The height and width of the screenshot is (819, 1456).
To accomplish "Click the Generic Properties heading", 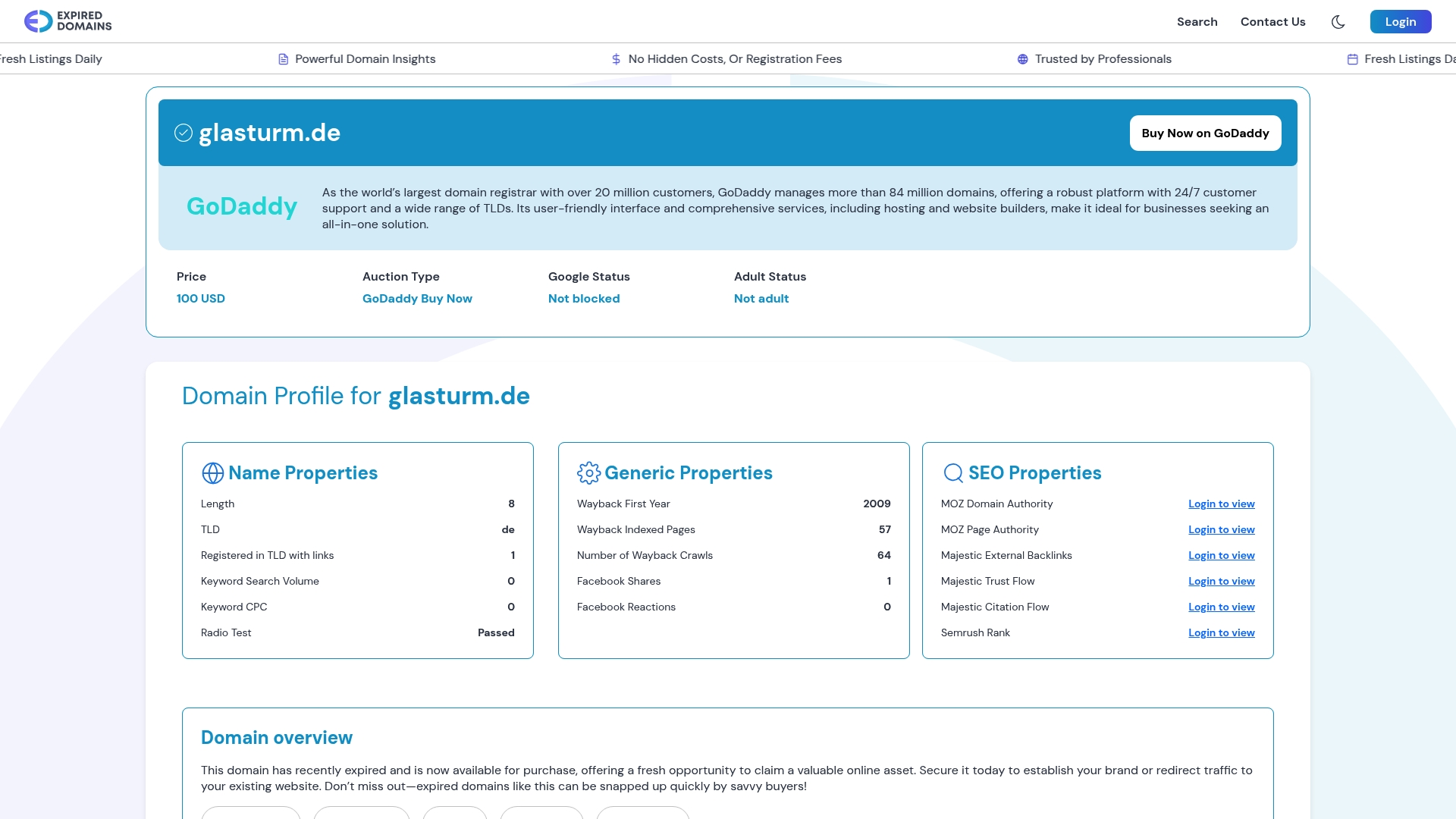I will [x=689, y=473].
